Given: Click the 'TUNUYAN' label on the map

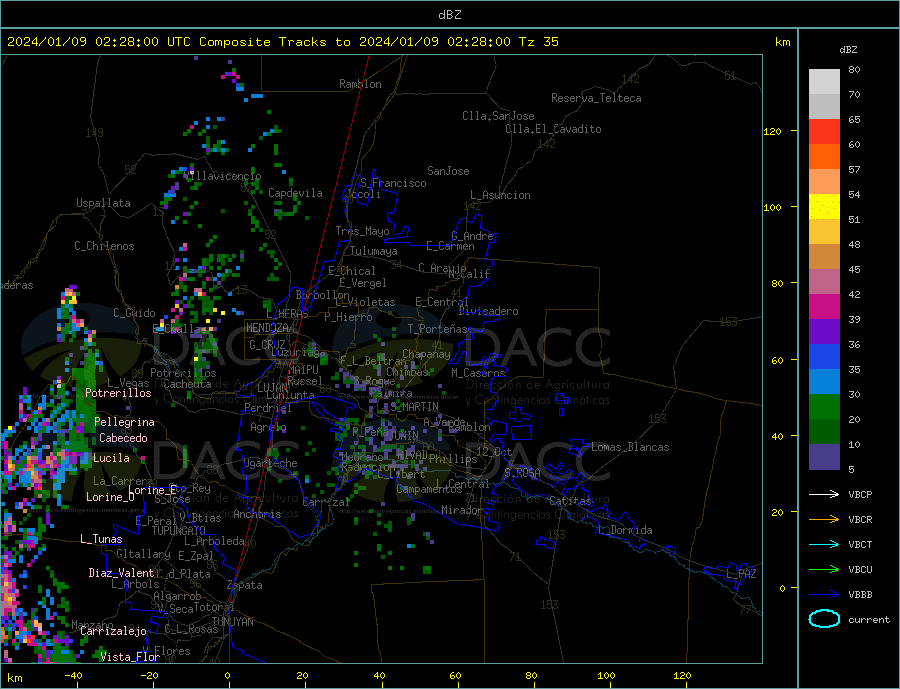Looking at the screenshot, I should (232, 622).
